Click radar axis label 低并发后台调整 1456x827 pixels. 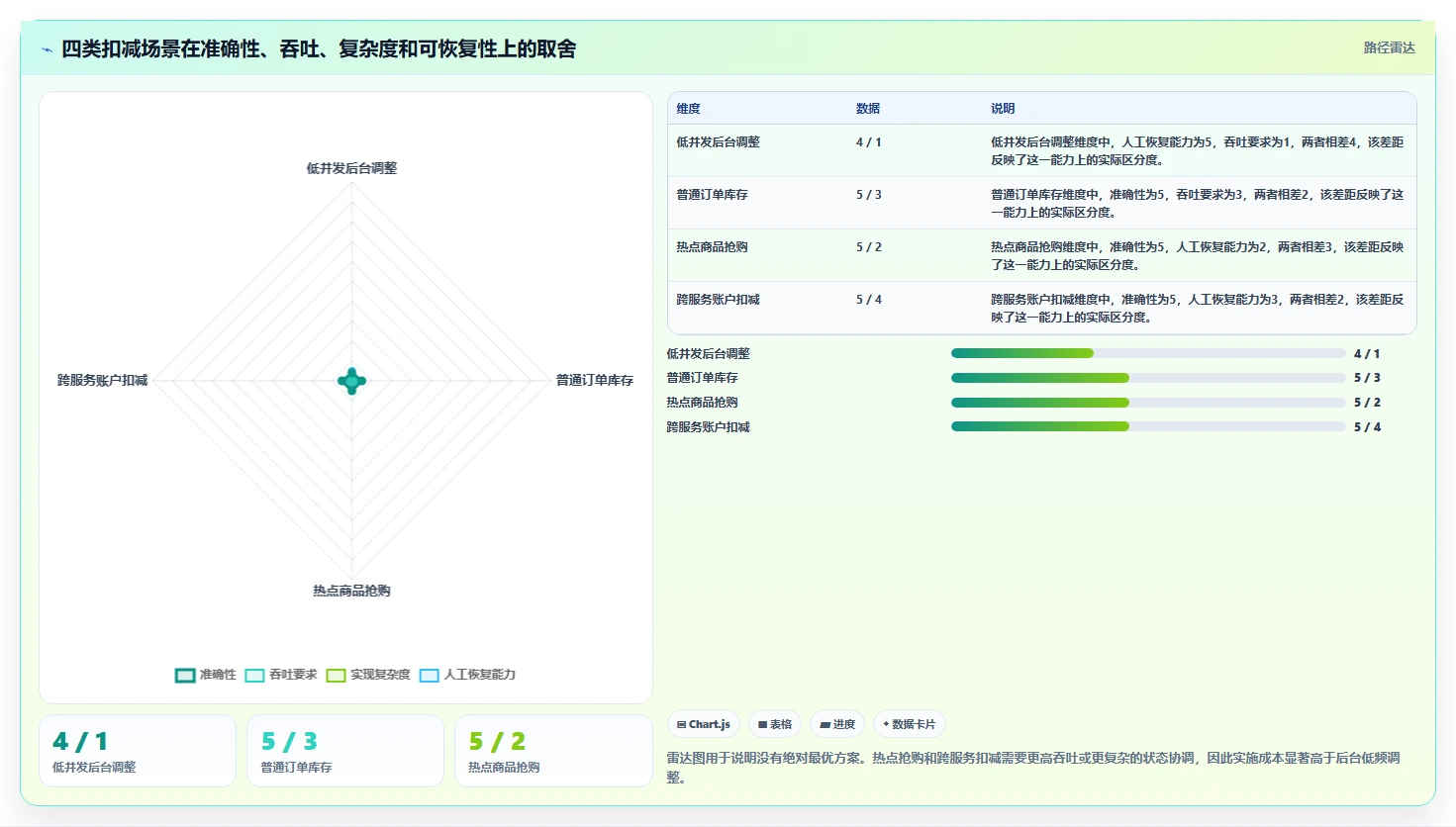(351, 168)
